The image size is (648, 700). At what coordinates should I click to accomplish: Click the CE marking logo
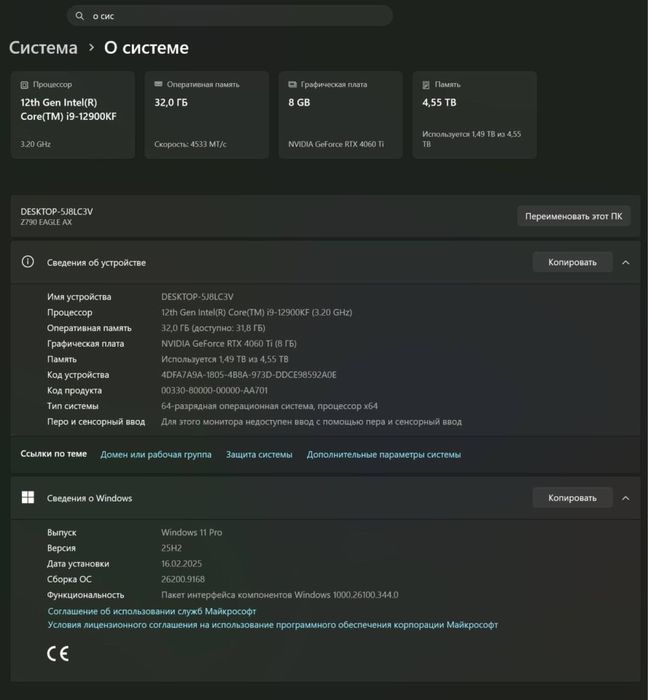pyautogui.click(x=58, y=654)
